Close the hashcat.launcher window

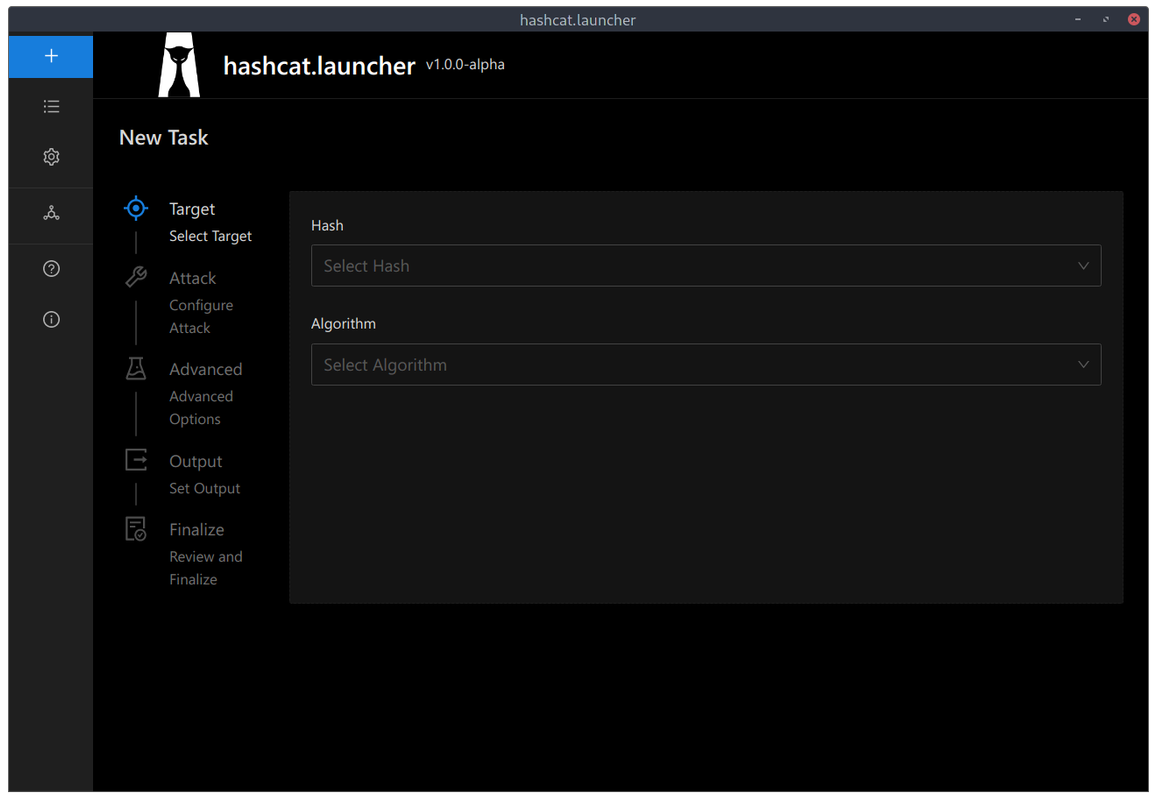[1133, 19]
